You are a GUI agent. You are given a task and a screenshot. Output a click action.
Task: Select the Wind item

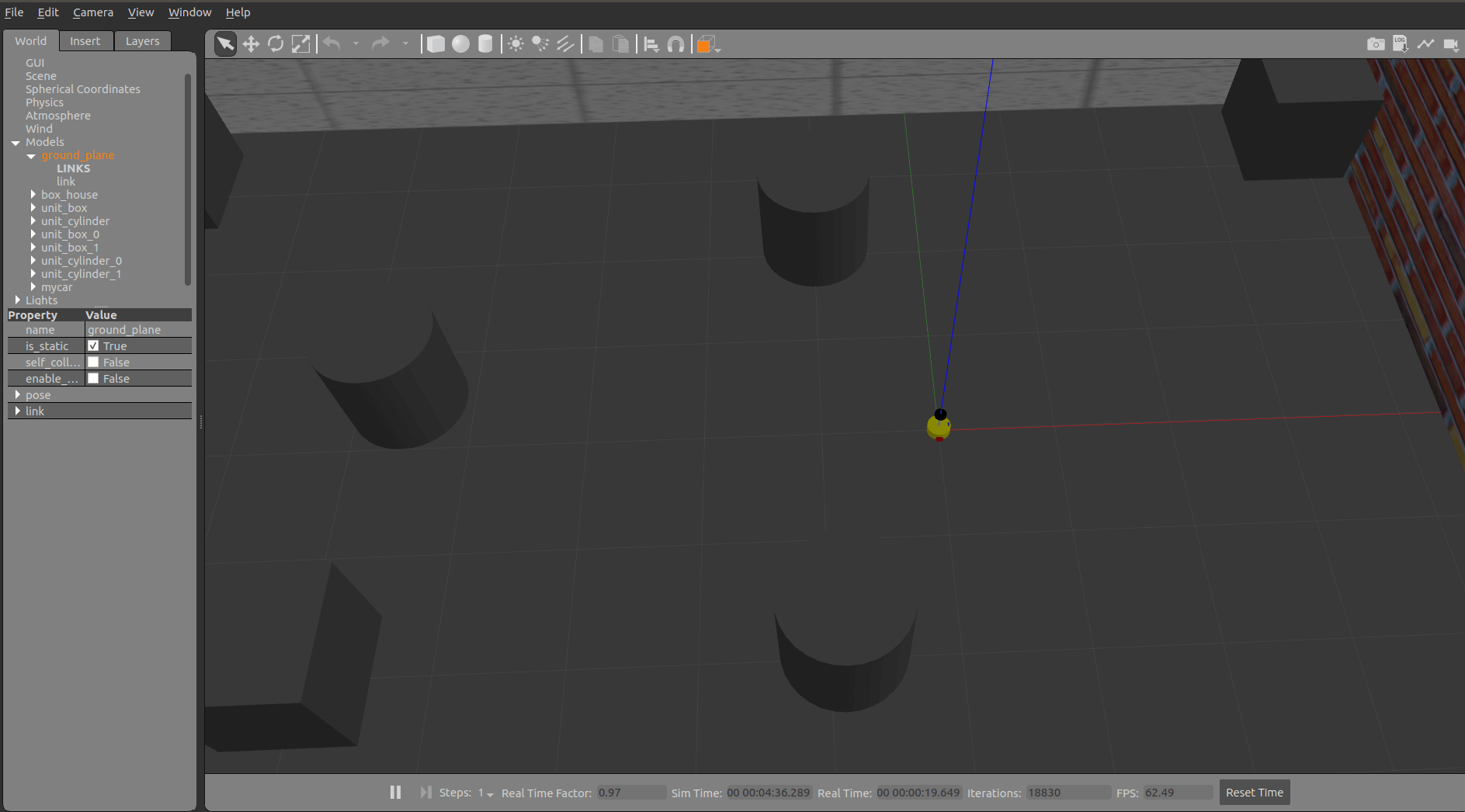[x=39, y=129]
